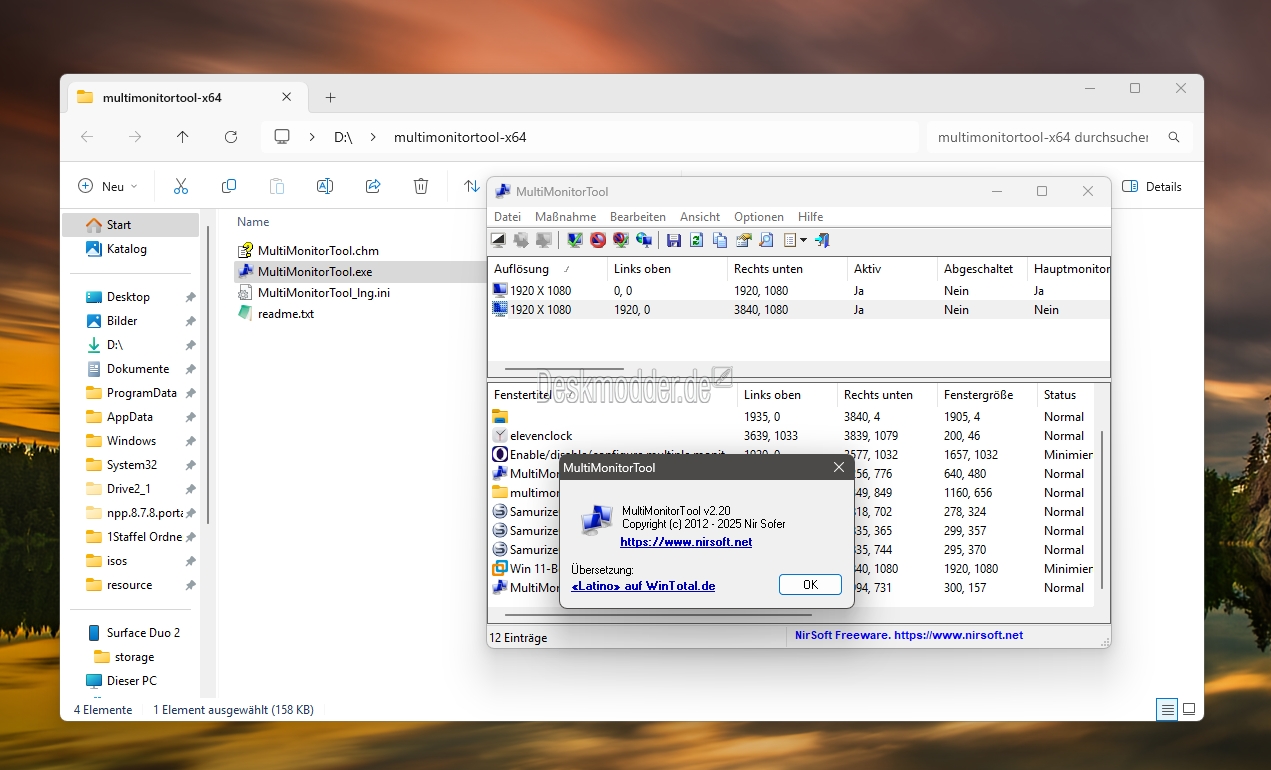Click the Enable Selected Monitors toolbar icon
Image resolution: width=1271 pixels, height=770 pixels.
pyautogui.click(x=575, y=240)
